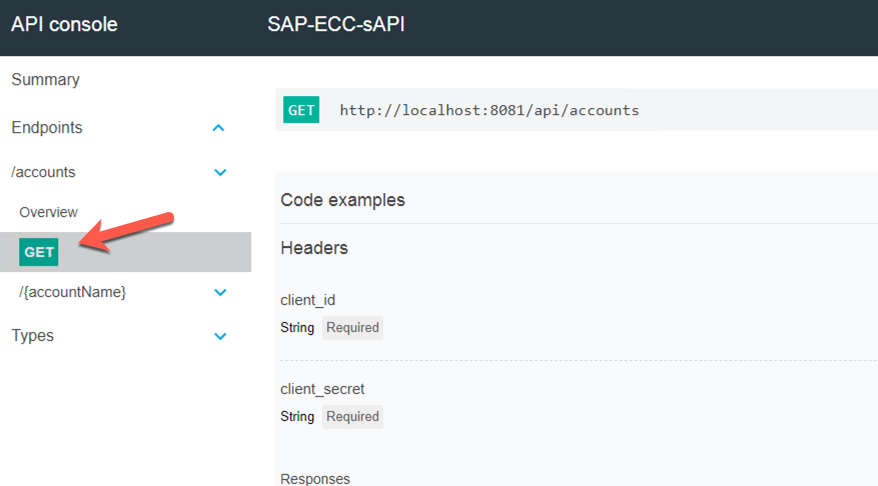
Task: Expand the /{accountName} chevron
Action: point(220,292)
